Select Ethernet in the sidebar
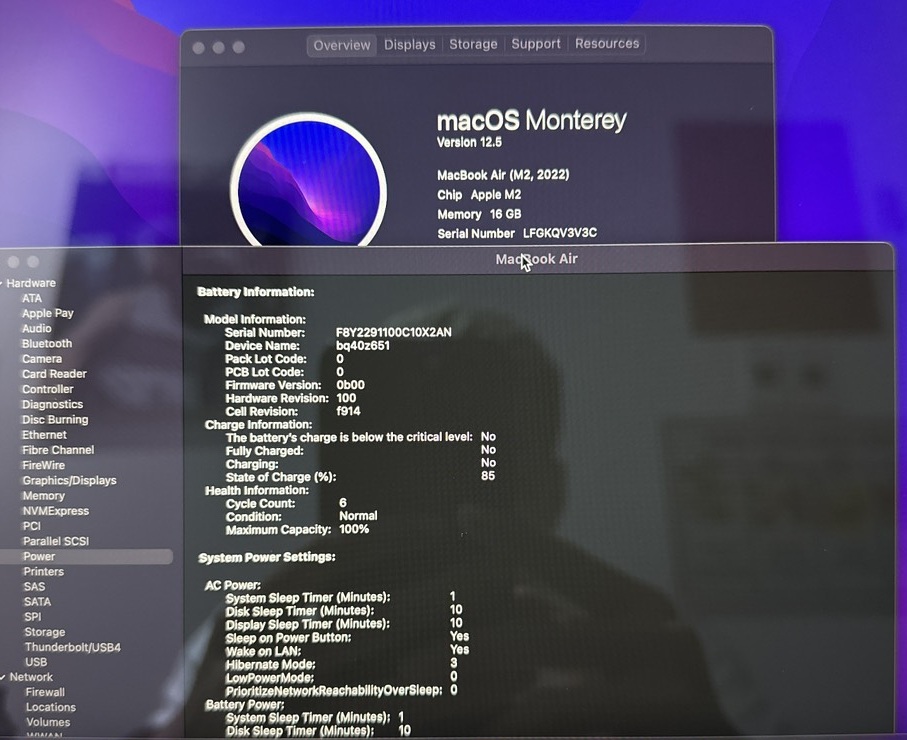907x740 pixels. [x=44, y=435]
